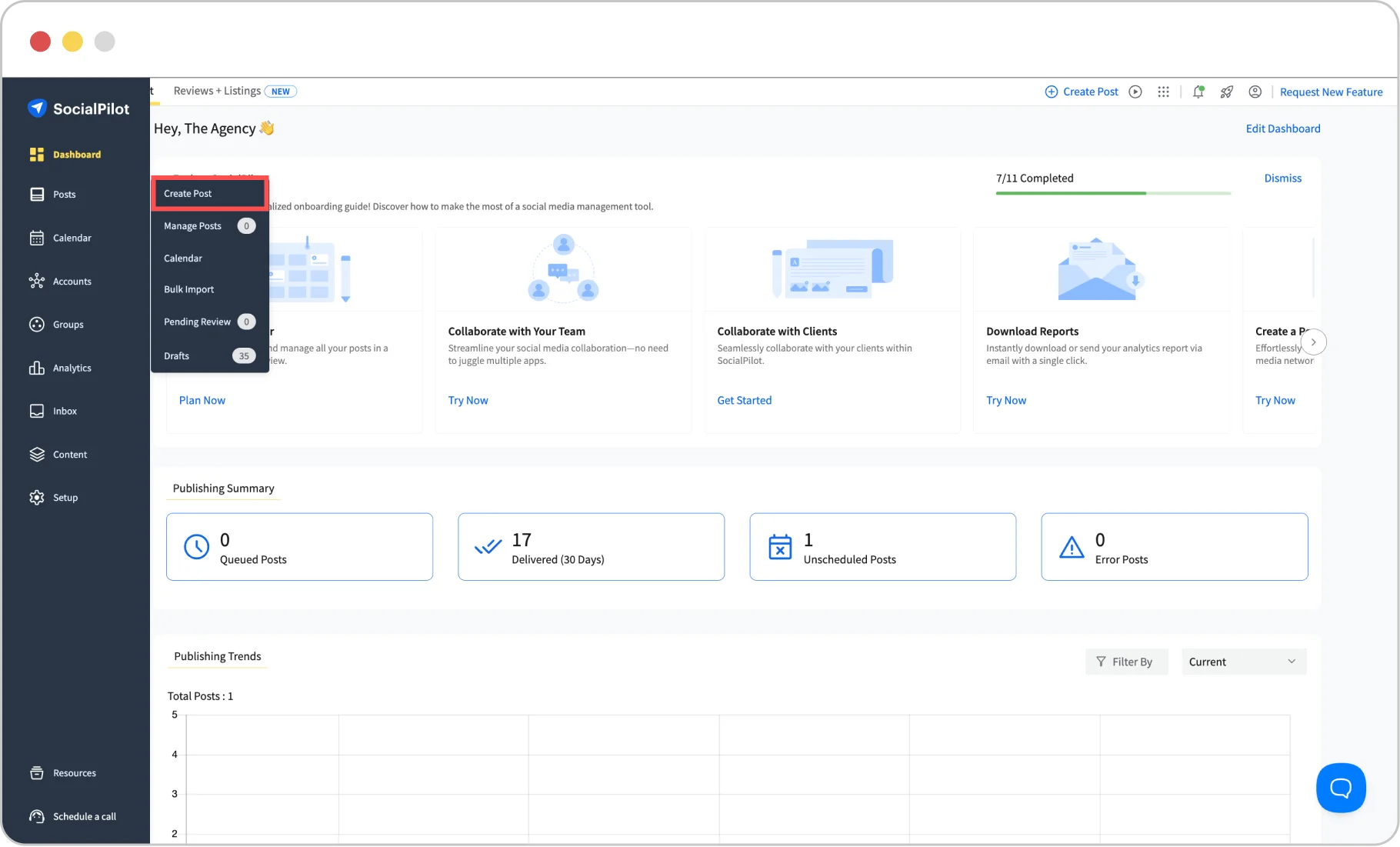The width and height of the screenshot is (1400, 847).
Task: Open the Delivered (30 Days) summary card
Action: 590,547
